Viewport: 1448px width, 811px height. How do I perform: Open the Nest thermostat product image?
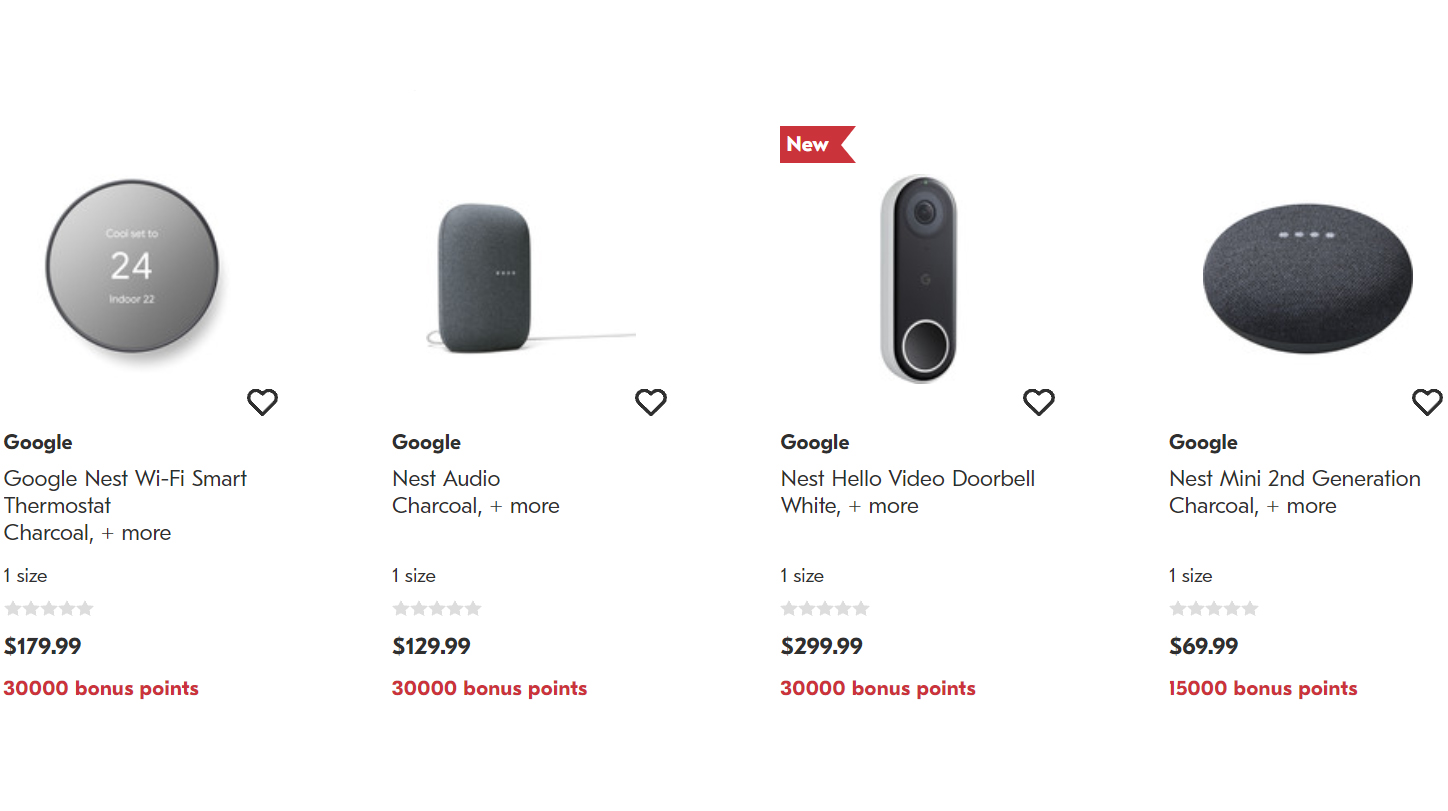(132, 267)
